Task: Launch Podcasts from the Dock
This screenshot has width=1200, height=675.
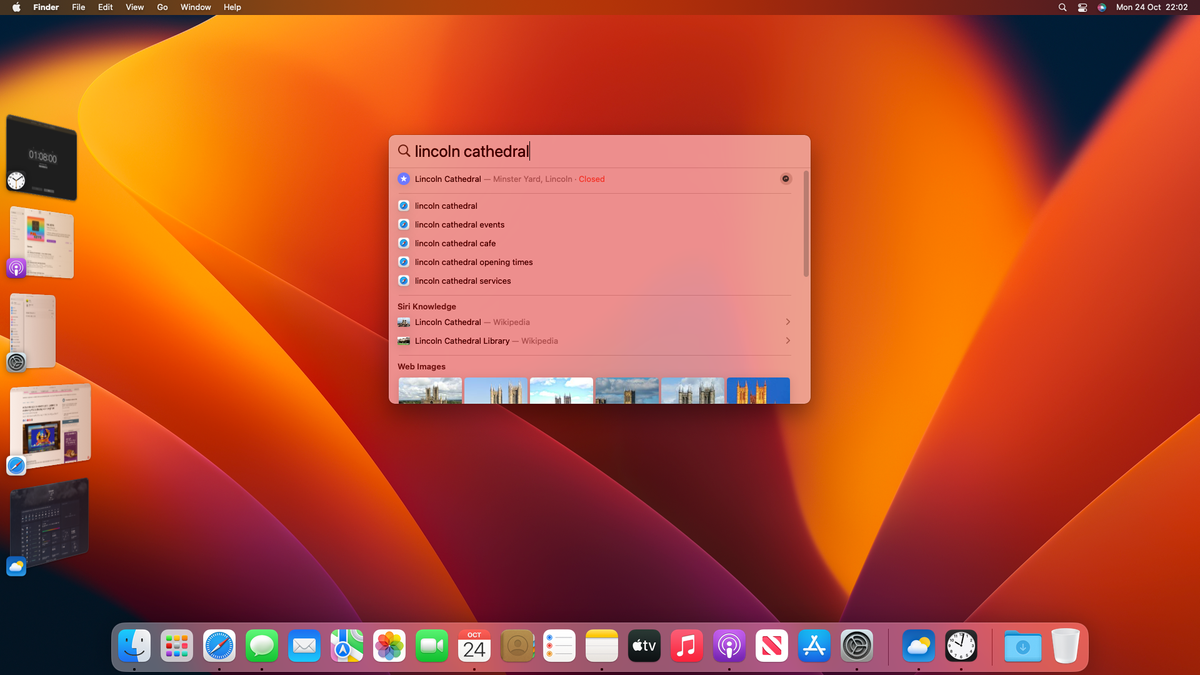Action: coord(728,646)
